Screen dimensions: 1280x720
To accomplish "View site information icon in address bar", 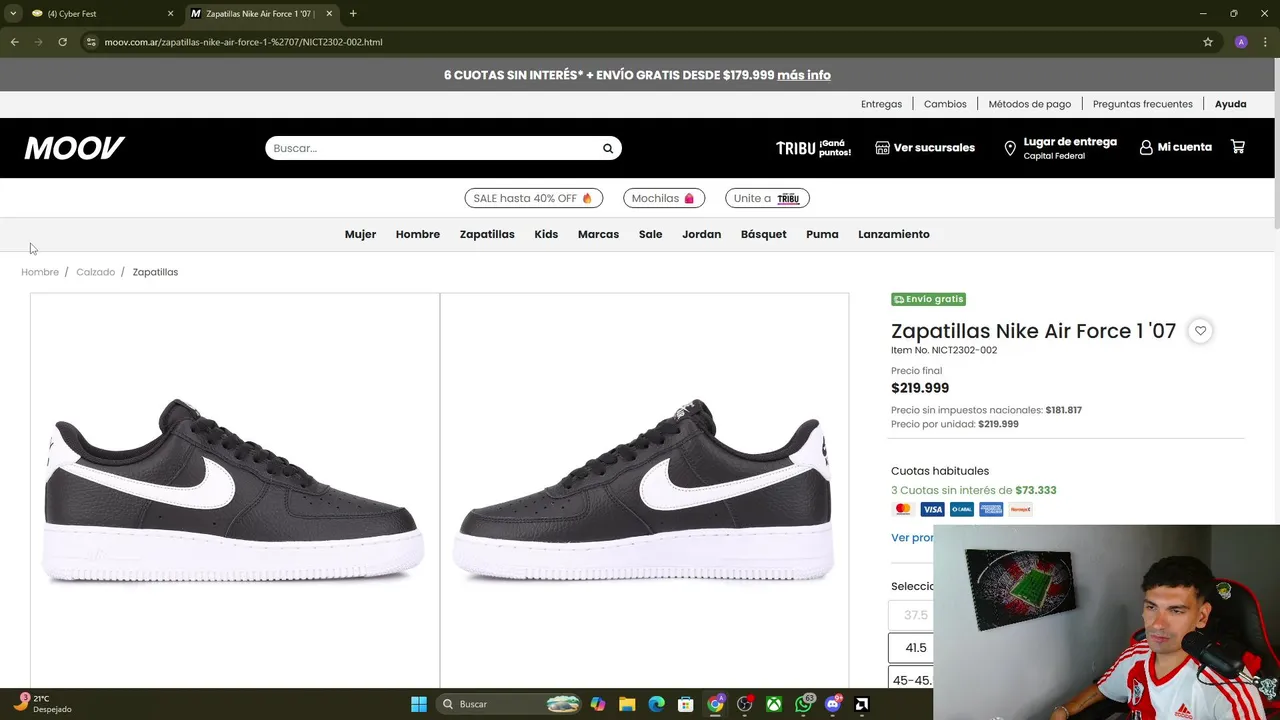I will pos(91,42).
